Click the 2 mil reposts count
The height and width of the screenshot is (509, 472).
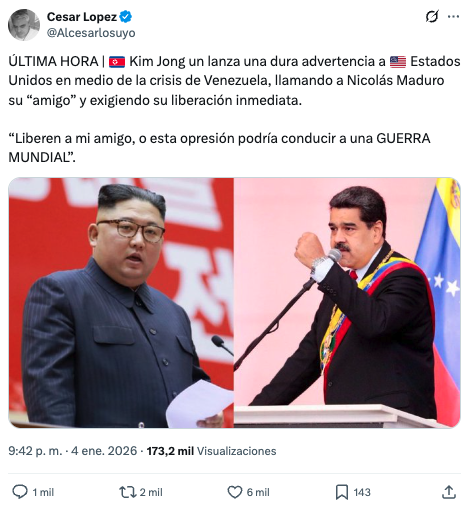click(151, 492)
